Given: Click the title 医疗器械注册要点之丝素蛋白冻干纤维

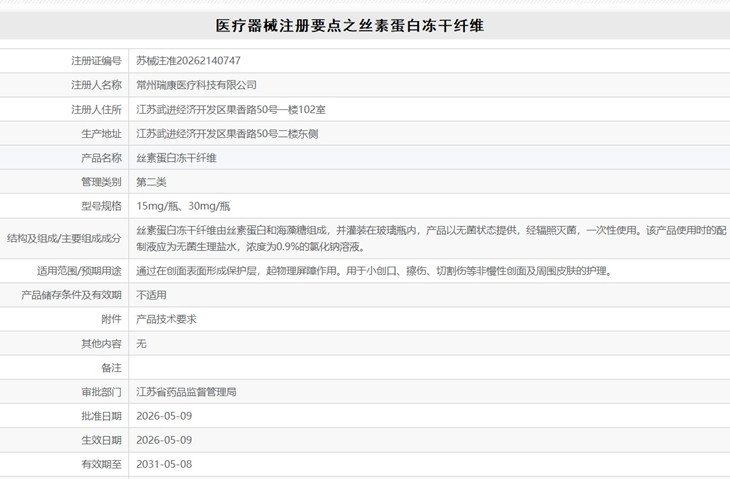Looking at the screenshot, I should tap(350, 26).
